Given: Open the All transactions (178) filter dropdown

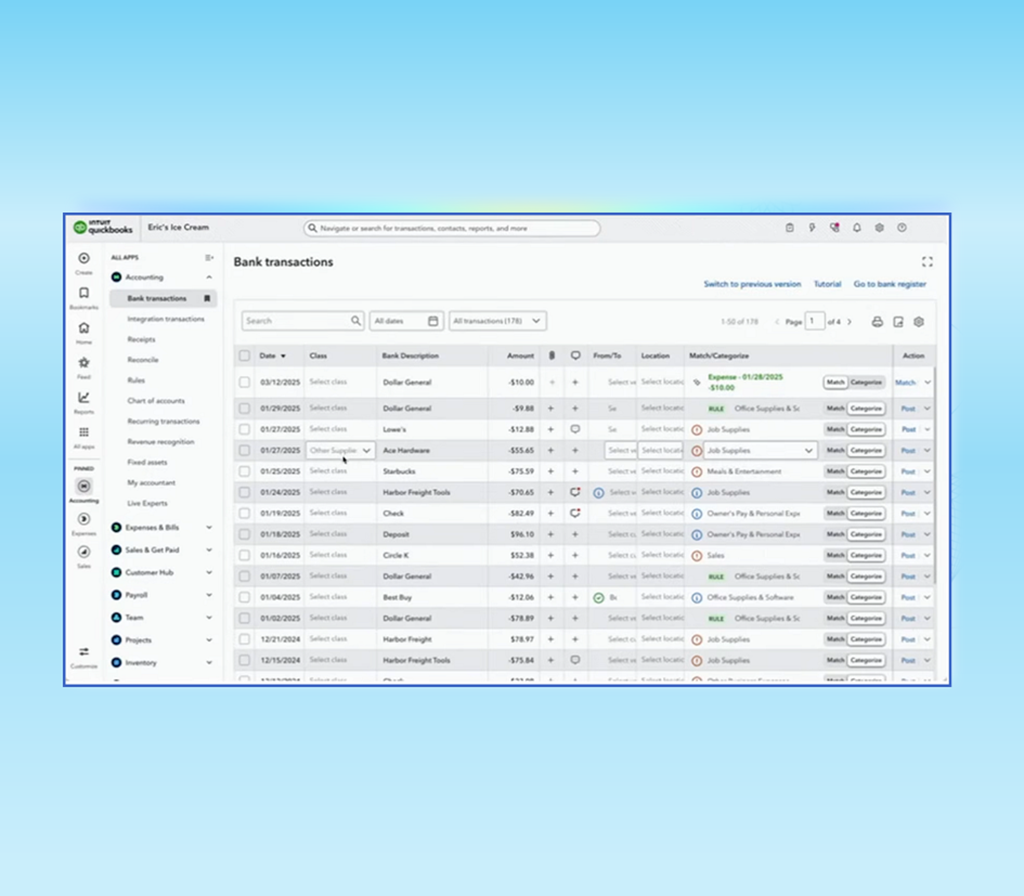Looking at the screenshot, I should (x=498, y=321).
